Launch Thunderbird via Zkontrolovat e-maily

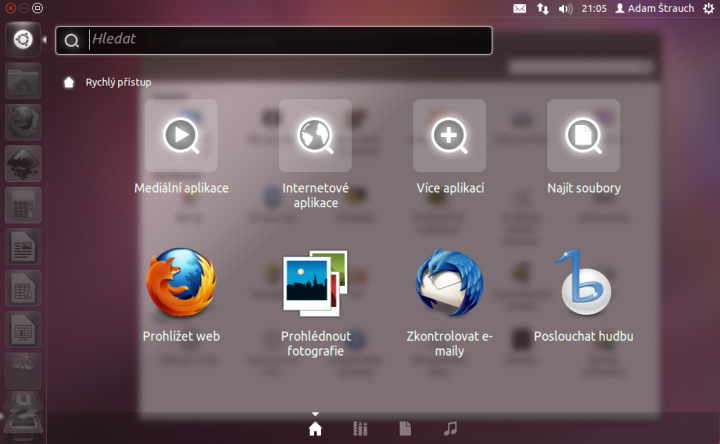coord(450,303)
